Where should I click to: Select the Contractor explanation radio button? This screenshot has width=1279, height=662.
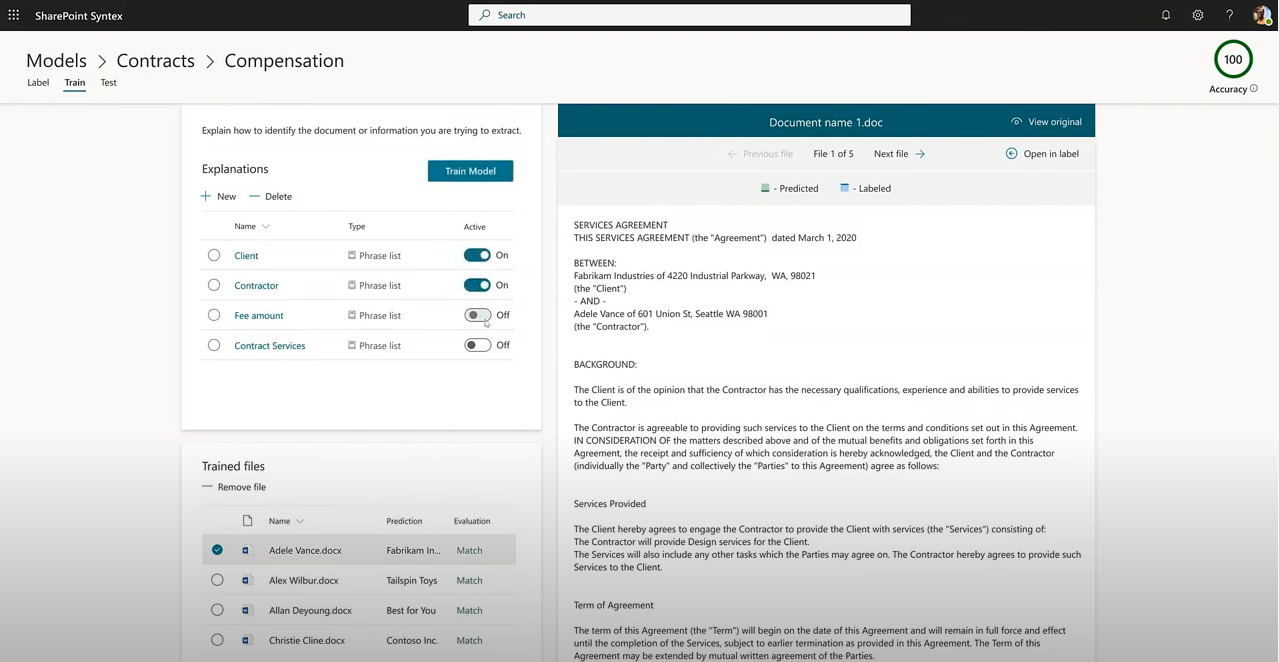click(x=214, y=285)
